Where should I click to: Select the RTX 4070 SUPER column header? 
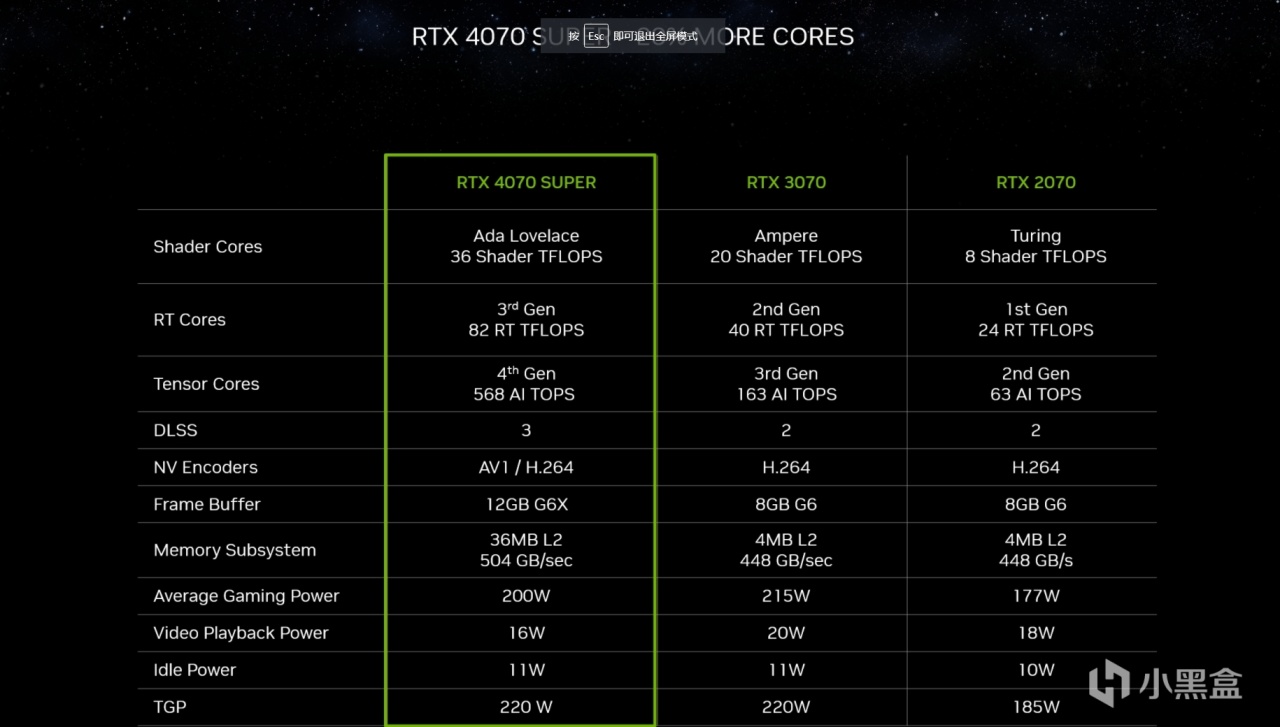(x=526, y=182)
